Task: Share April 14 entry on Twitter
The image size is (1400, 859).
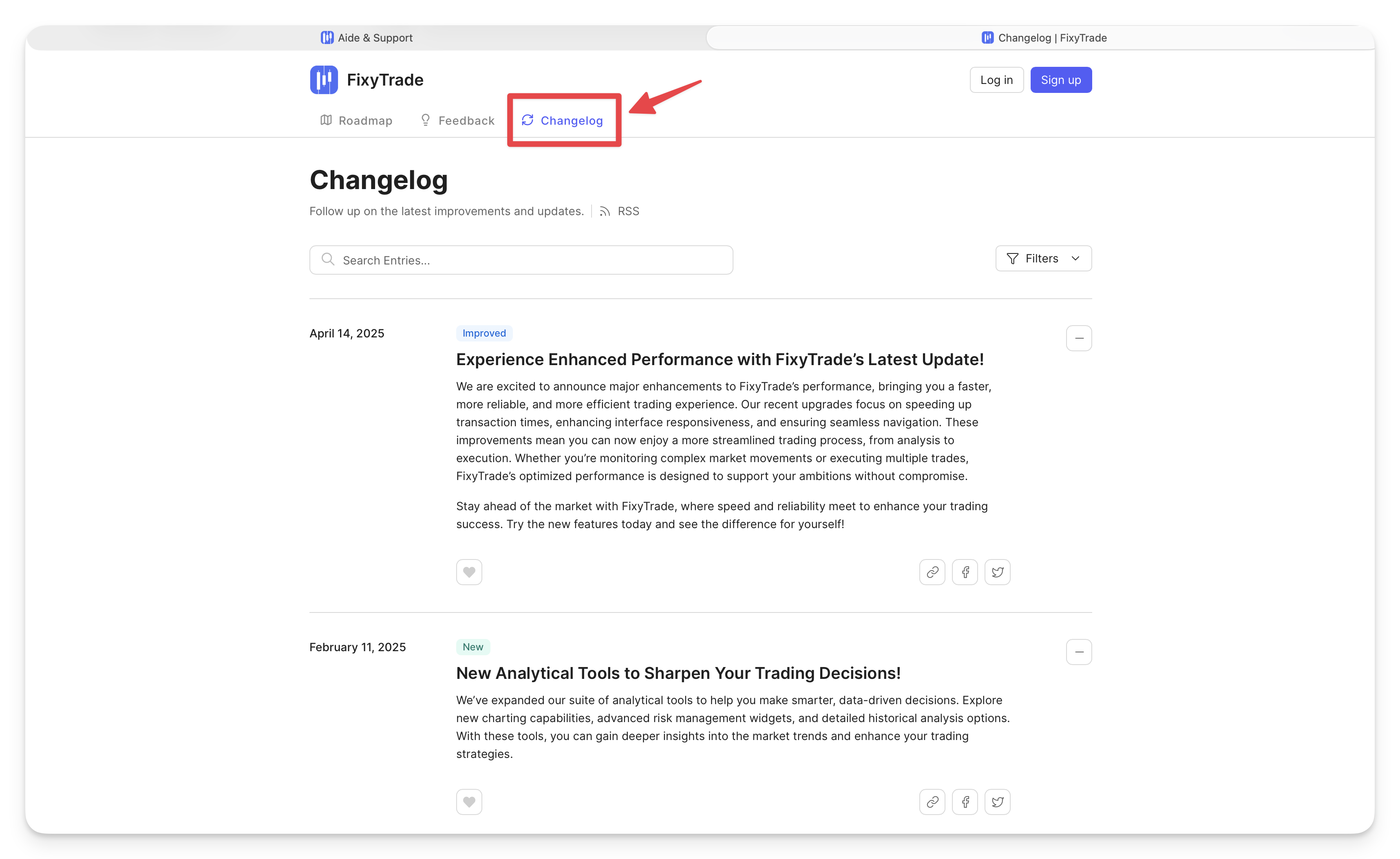Action: pyautogui.click(x=997, y=572)
